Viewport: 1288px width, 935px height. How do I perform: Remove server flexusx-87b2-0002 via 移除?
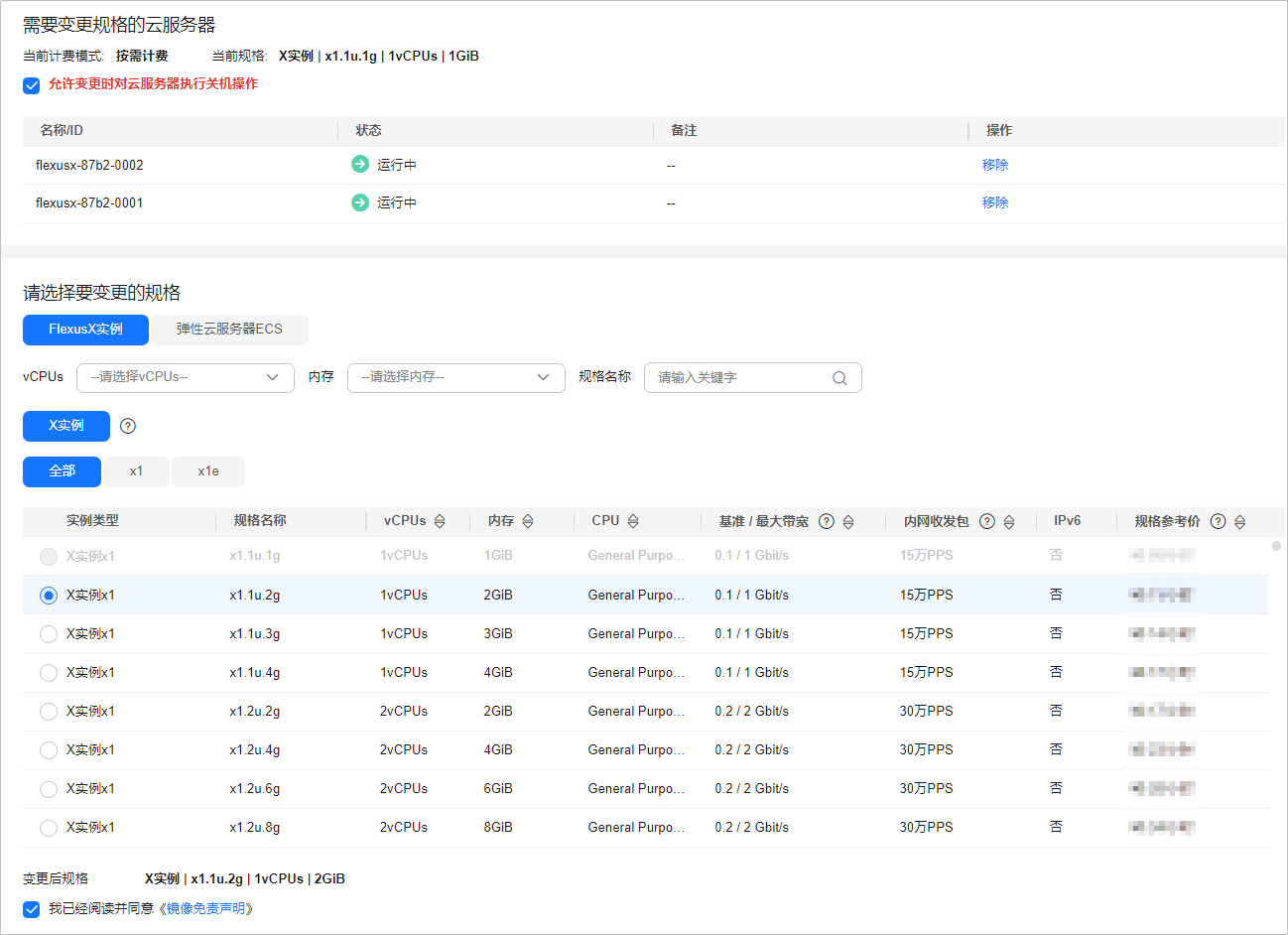coord(995,165)
